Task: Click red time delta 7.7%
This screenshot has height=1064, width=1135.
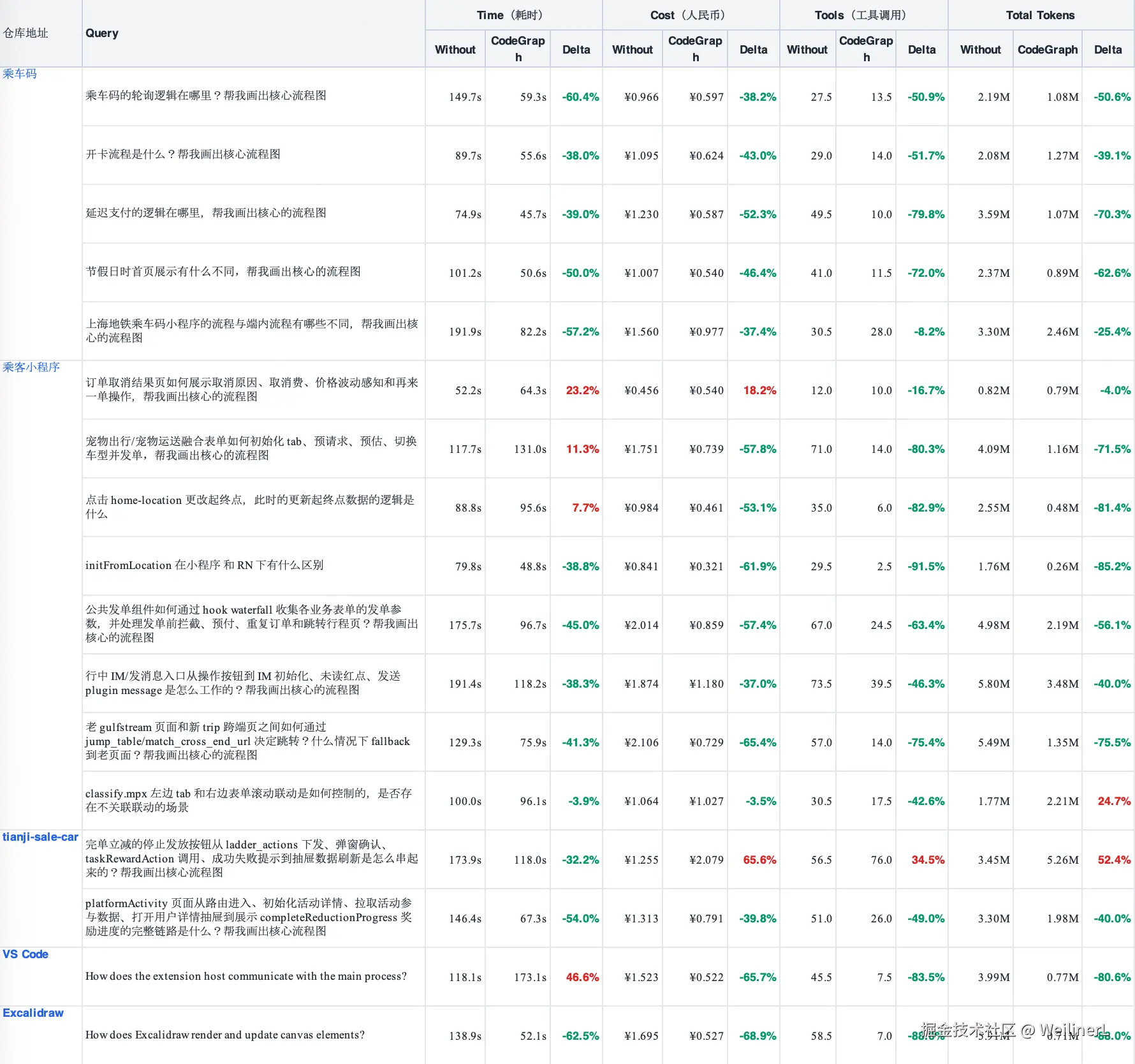Action: (585, 508)
